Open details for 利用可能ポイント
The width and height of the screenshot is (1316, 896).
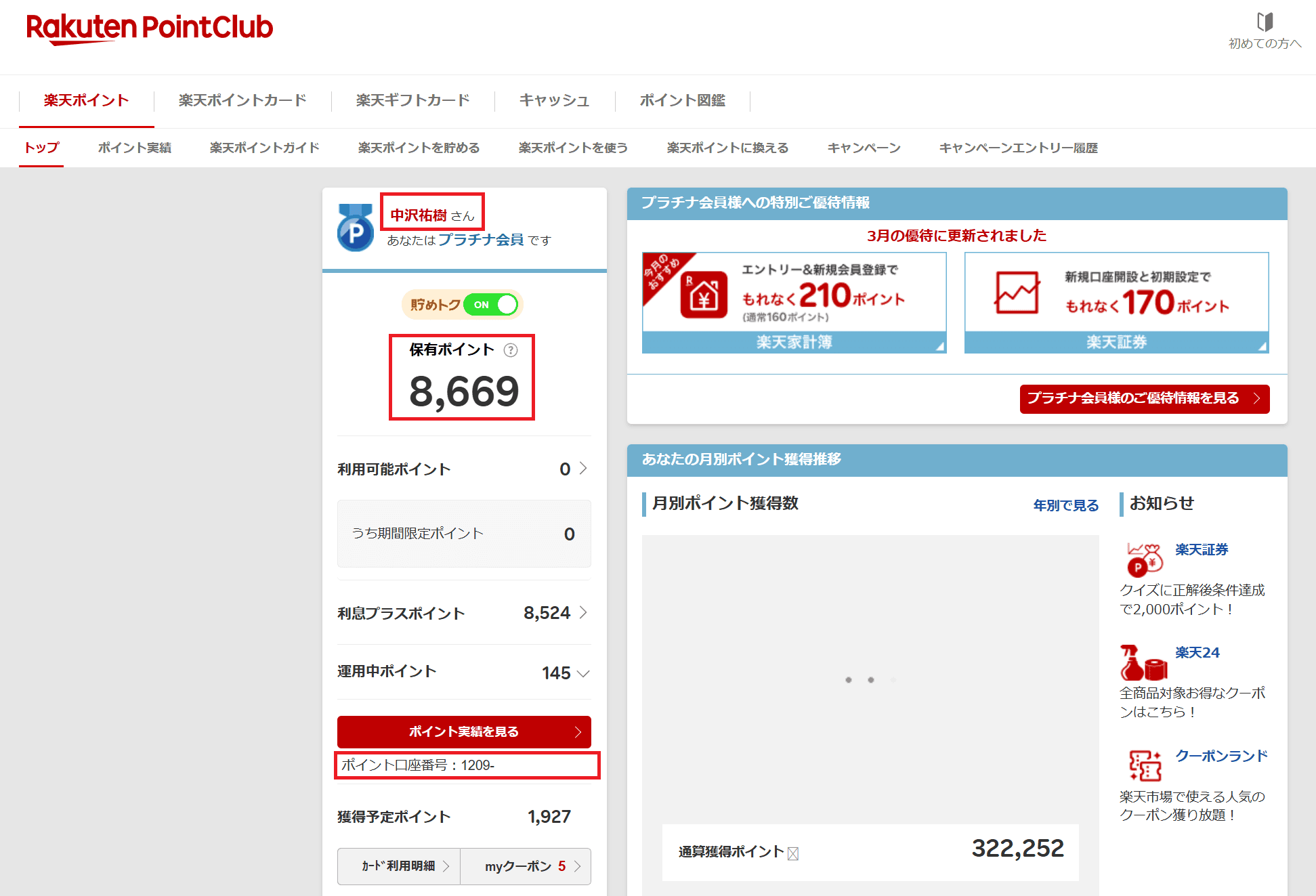pyautogui.click(x=582, y=468)
